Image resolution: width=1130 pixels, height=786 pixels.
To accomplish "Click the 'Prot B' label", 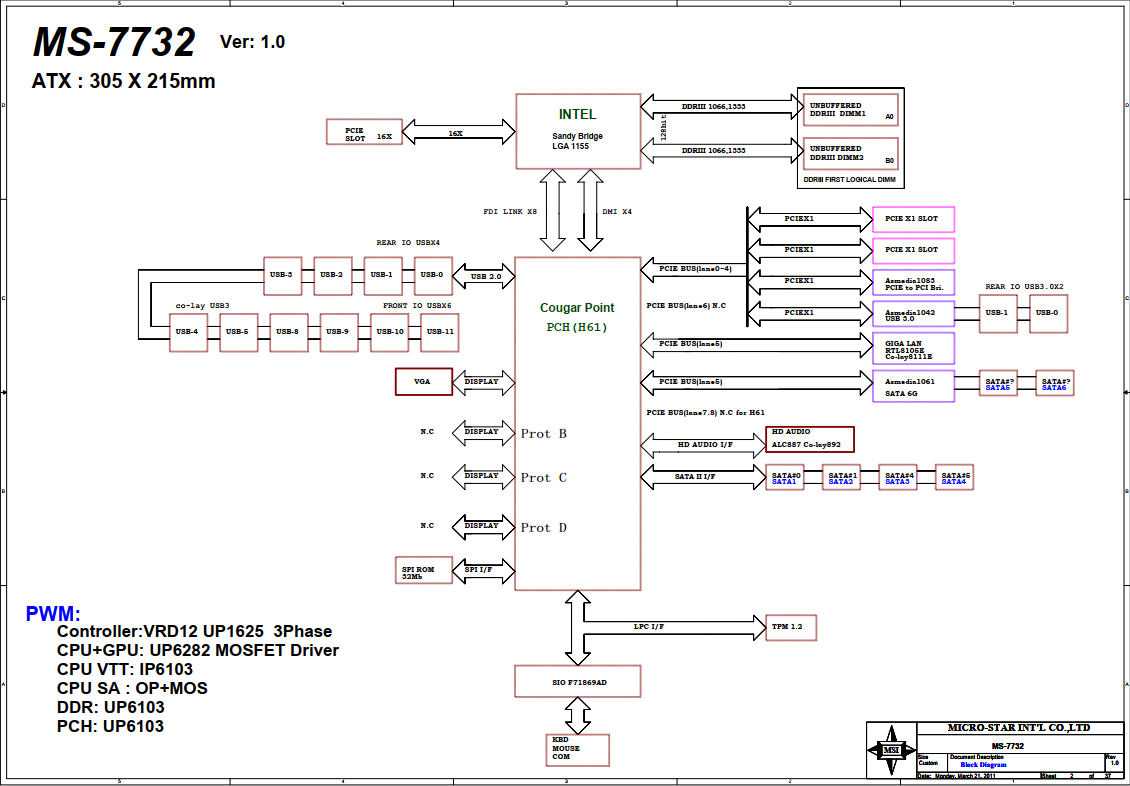I will click(544, 434).
